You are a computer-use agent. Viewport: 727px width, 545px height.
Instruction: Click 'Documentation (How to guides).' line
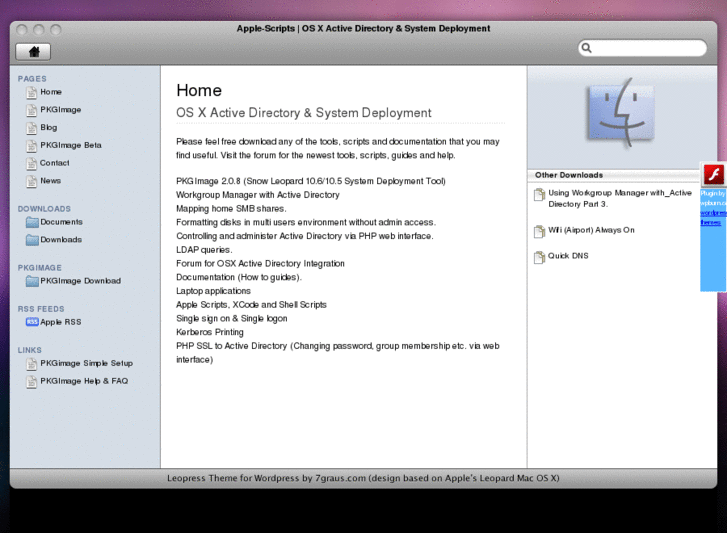pyautogui.click(x=239, y=277)
